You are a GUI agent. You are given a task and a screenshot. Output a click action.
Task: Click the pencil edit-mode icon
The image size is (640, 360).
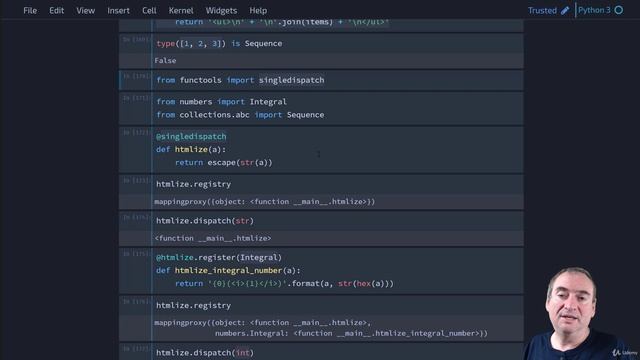[565, 11]
